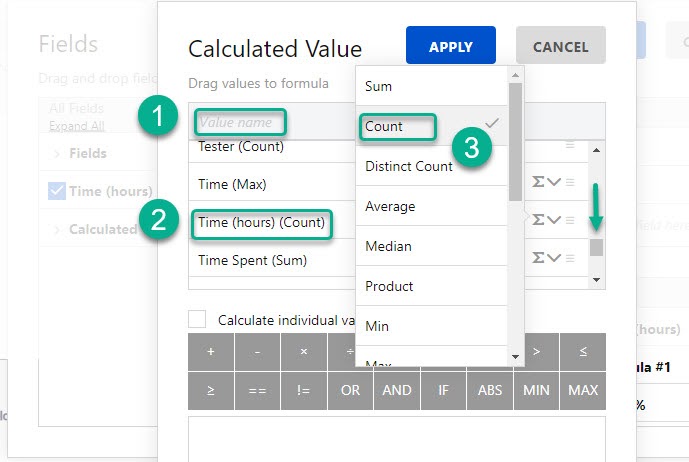The height and width of the screenshot is (462, 689).
Task: Click the blue APPLY button
Action: 451,45
